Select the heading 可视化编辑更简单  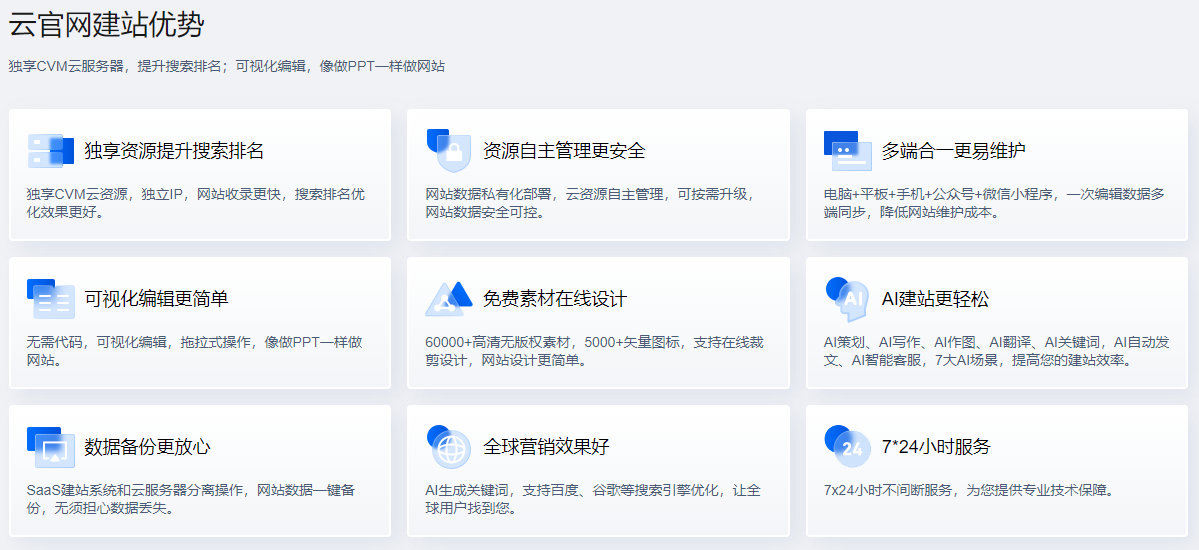click(x=156, y=298)
